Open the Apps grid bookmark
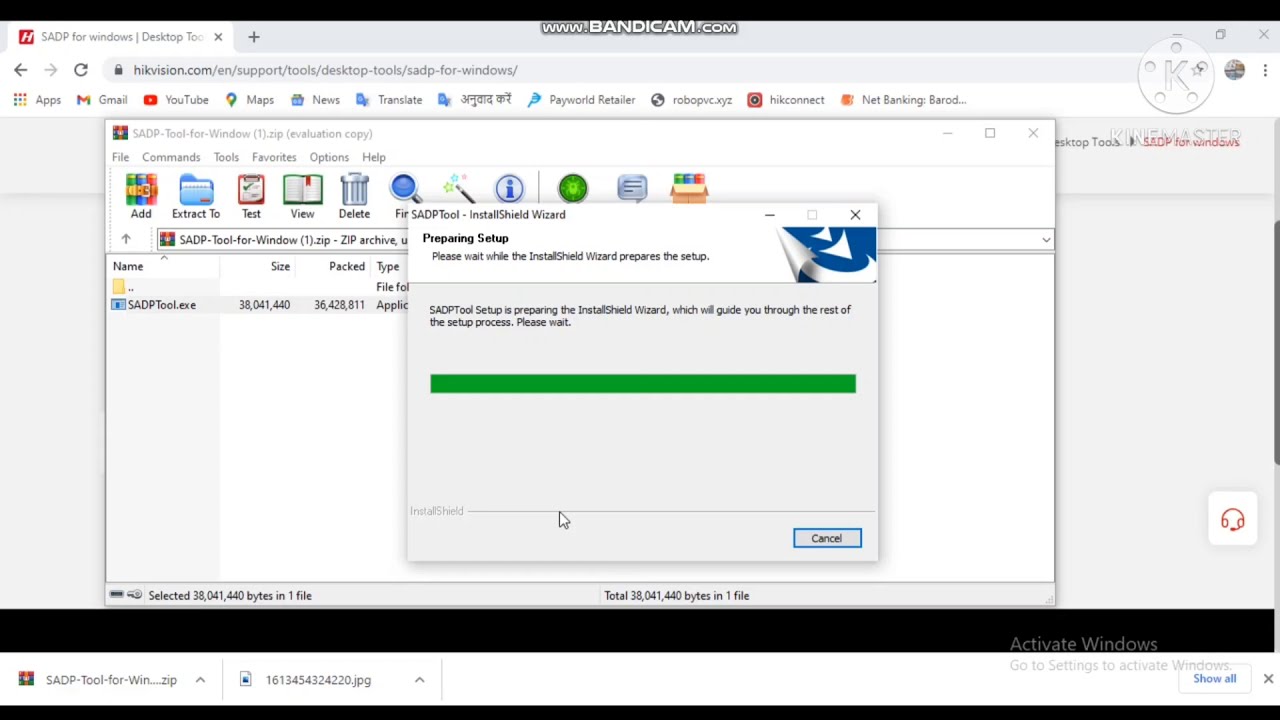The height and width of the screenshot is (720, 1280). pos(37,100)
